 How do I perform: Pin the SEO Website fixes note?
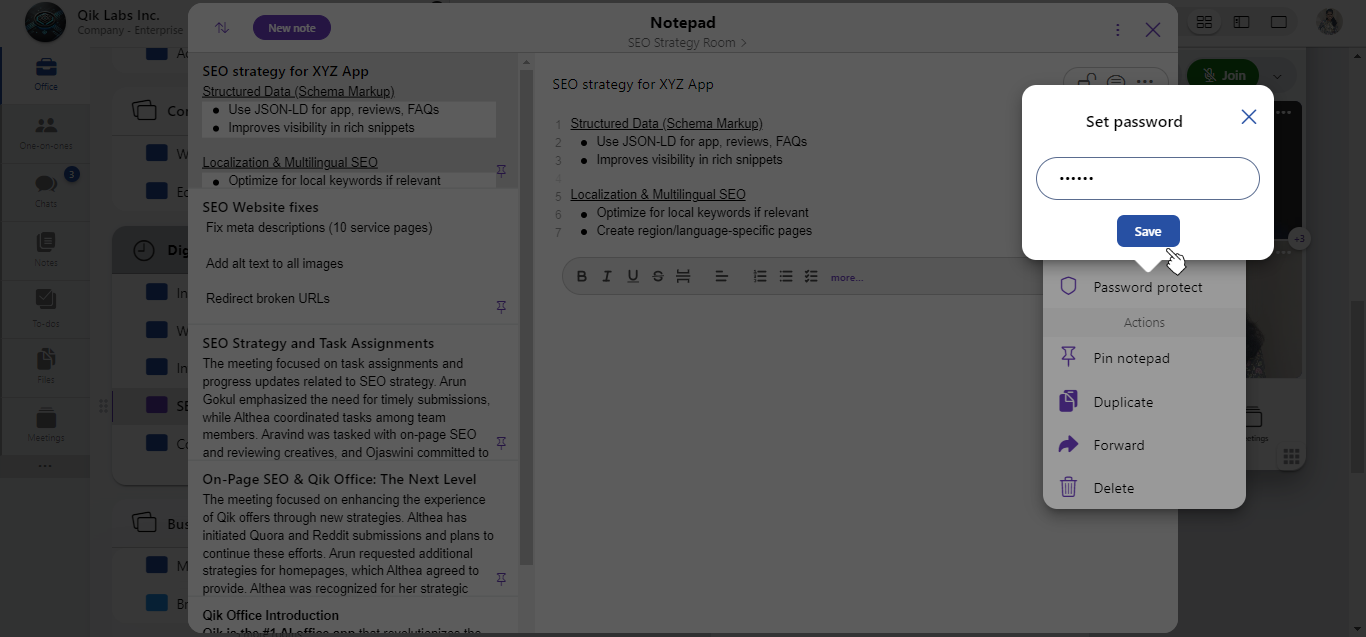pos(501,306)
